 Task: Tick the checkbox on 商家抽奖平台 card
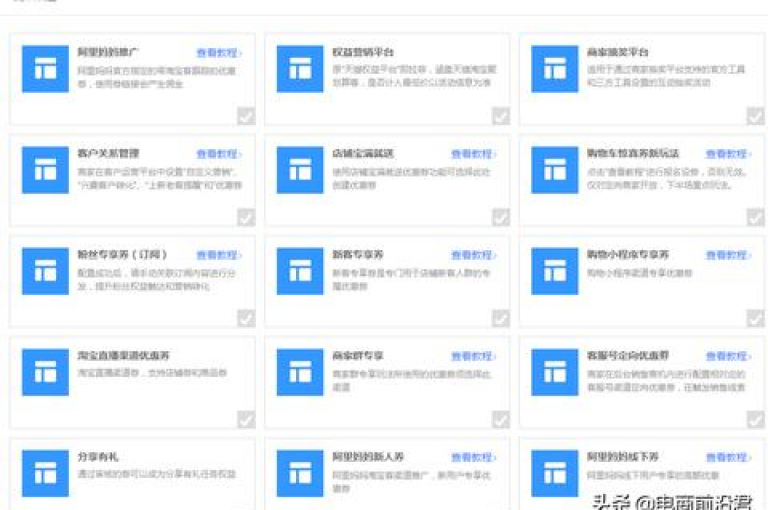coord(755,116)
